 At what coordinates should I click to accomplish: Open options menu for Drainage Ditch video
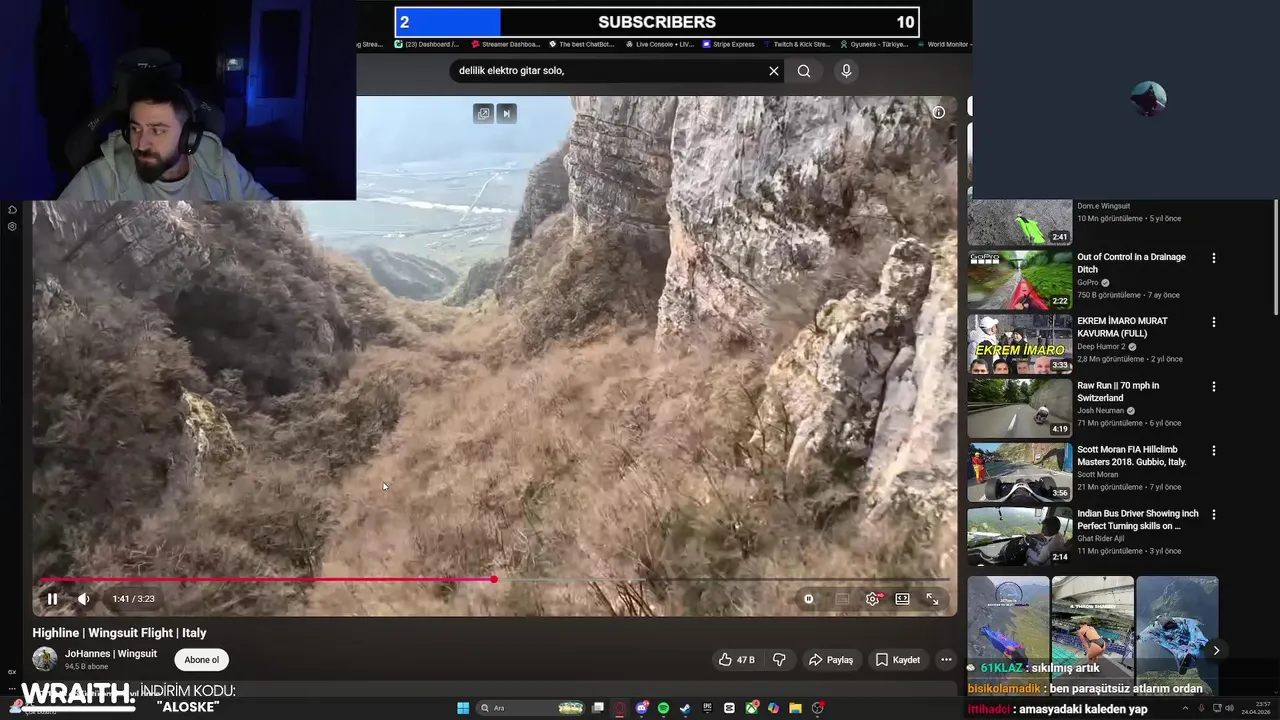1214,258
